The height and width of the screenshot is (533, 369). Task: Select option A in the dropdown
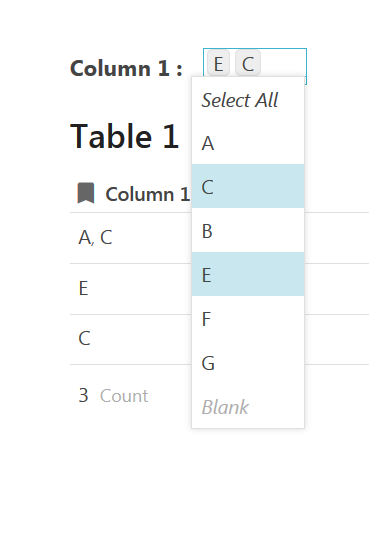click(x=248, y=143)
